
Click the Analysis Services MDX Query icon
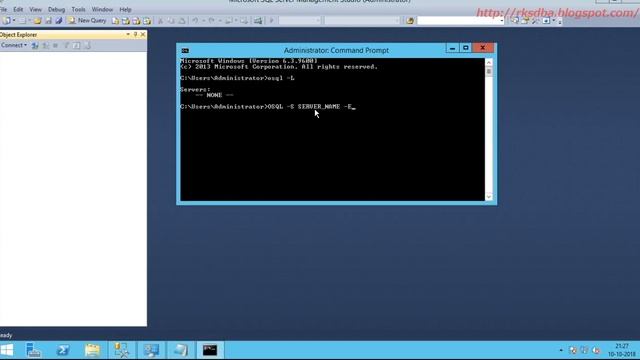coord(126,20)
